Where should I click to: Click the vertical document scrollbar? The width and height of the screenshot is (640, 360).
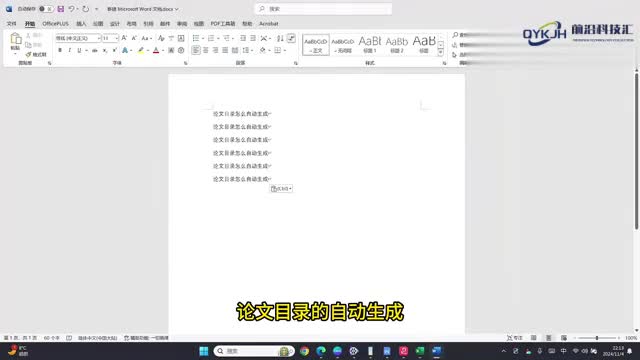click(x=636, y=151)
